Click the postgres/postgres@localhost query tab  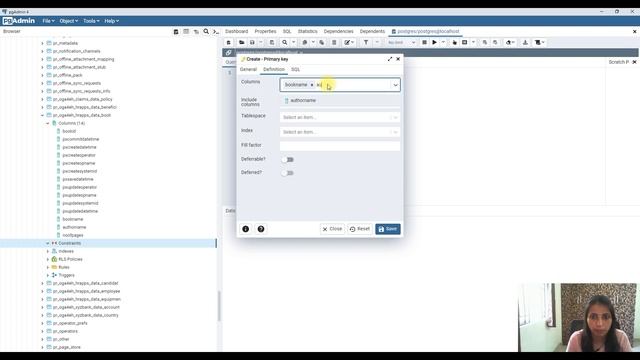click(425, 31)
